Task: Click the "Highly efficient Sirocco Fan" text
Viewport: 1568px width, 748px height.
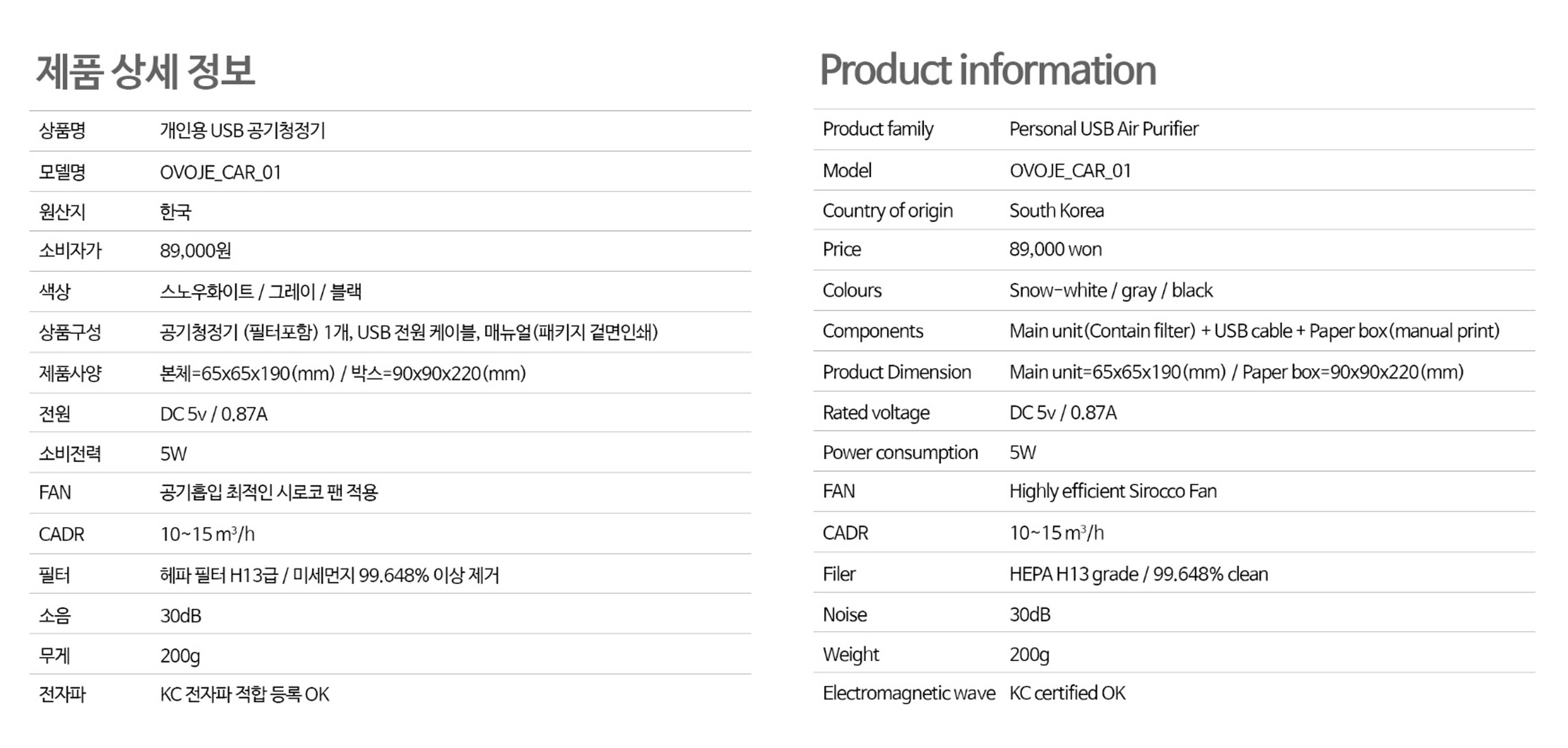Action: click(x=1113, y=491)
